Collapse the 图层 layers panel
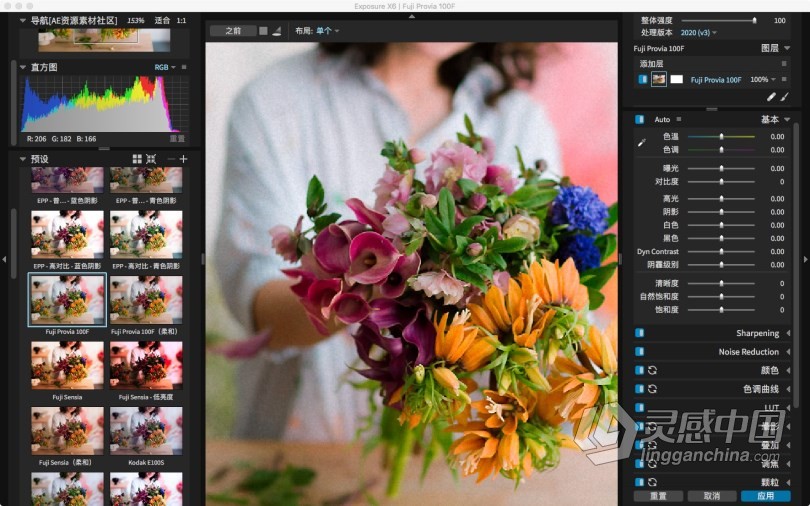The width and height of the screenshot is (810, 506). (787, 48)
